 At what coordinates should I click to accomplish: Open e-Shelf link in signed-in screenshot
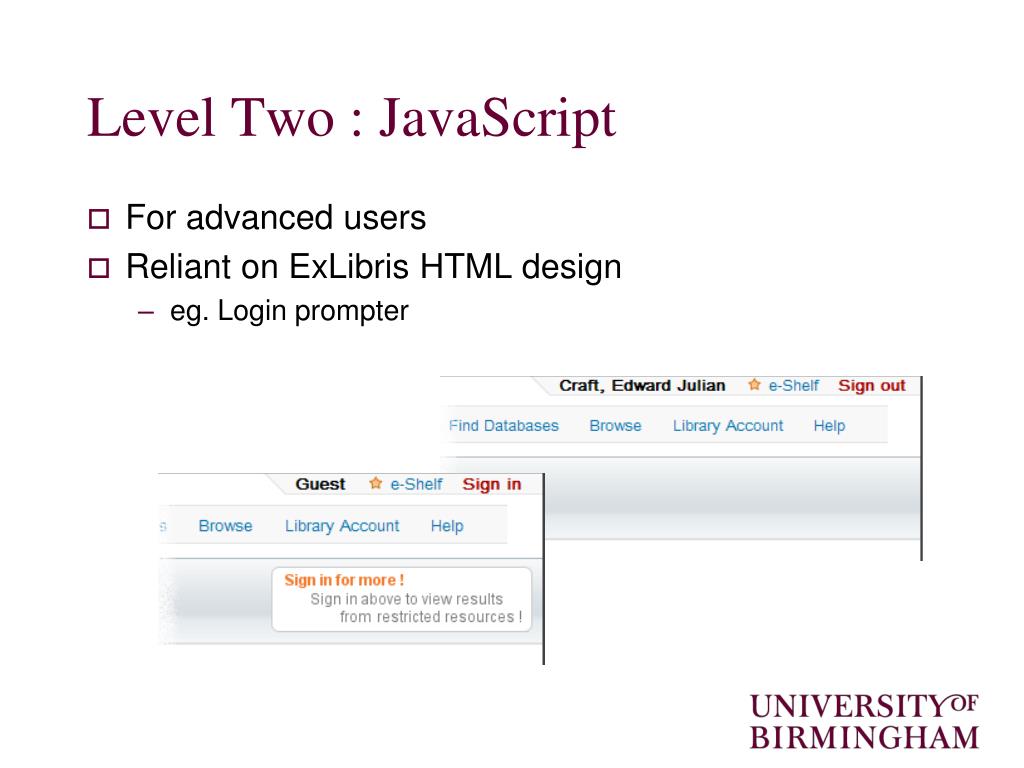[793, 385]
